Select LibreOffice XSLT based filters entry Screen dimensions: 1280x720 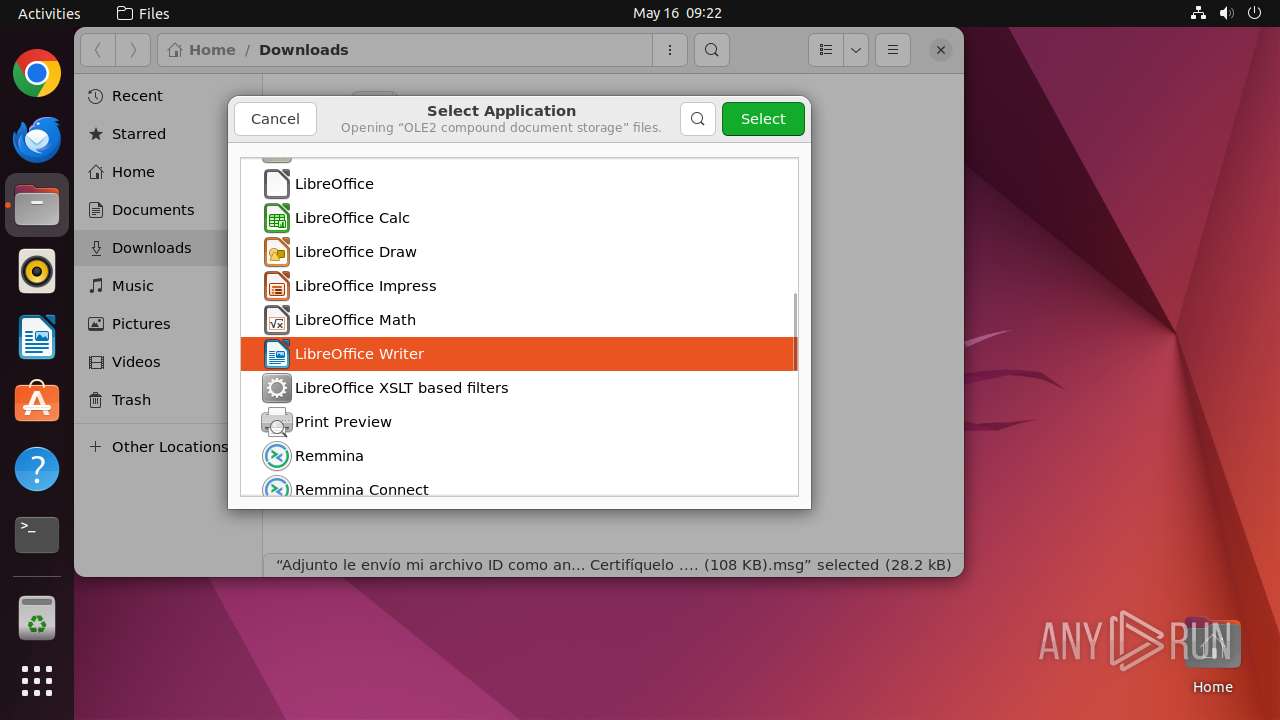click(519, 388)
